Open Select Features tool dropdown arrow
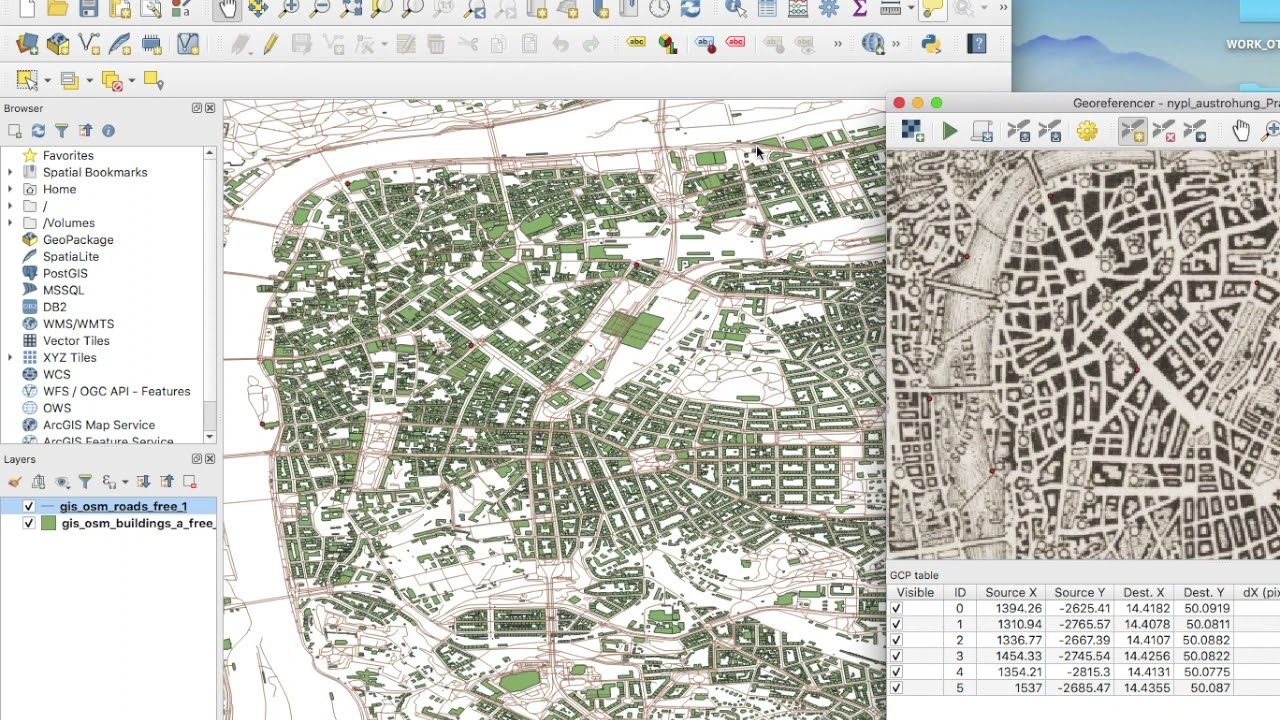Viewport: 1280px width, 720px height. pos(47,81)
